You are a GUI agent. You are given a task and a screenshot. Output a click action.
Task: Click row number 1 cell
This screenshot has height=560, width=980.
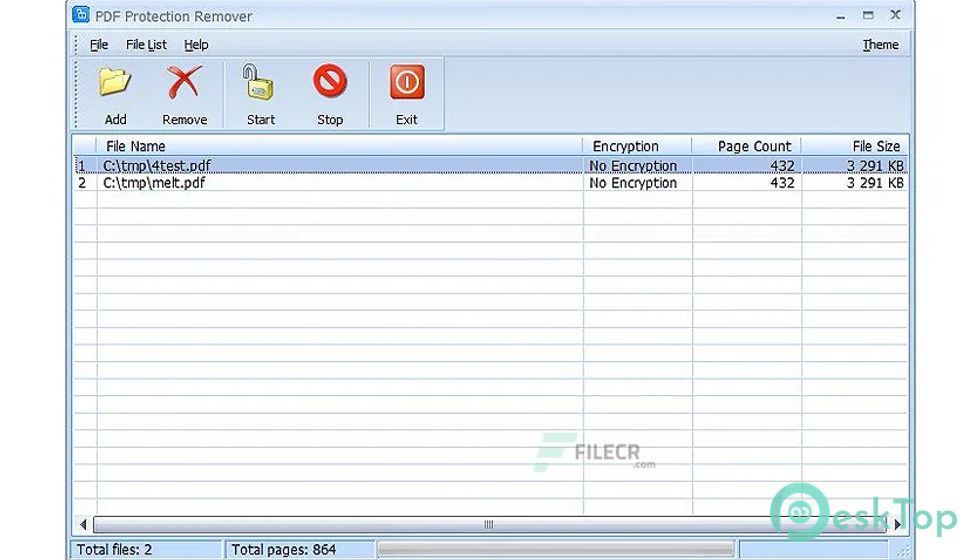pyautogui.click(x=84, y=166)
